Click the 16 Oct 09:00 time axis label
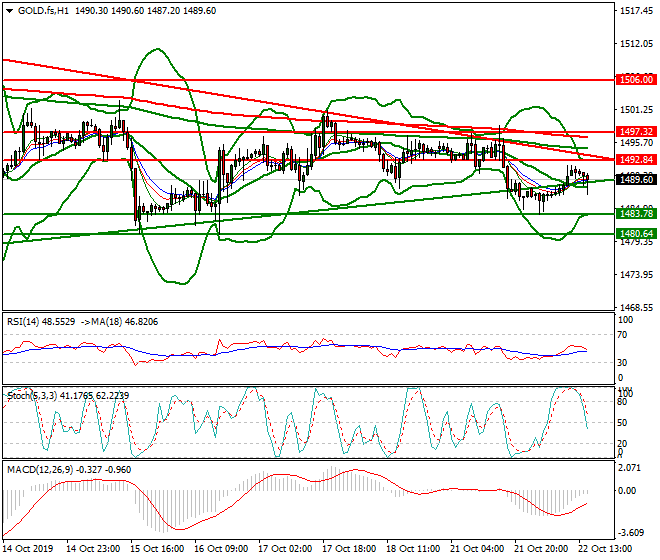 tap(221, 549)
